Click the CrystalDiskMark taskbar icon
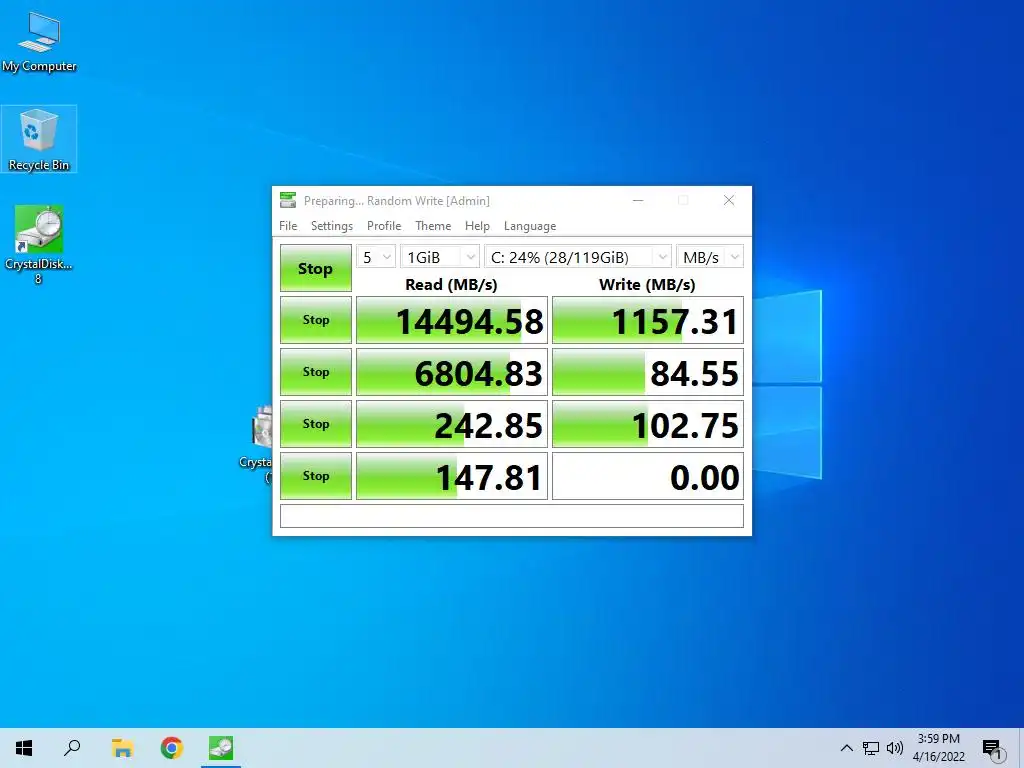The image size is (1024, 768). [221, 748]
